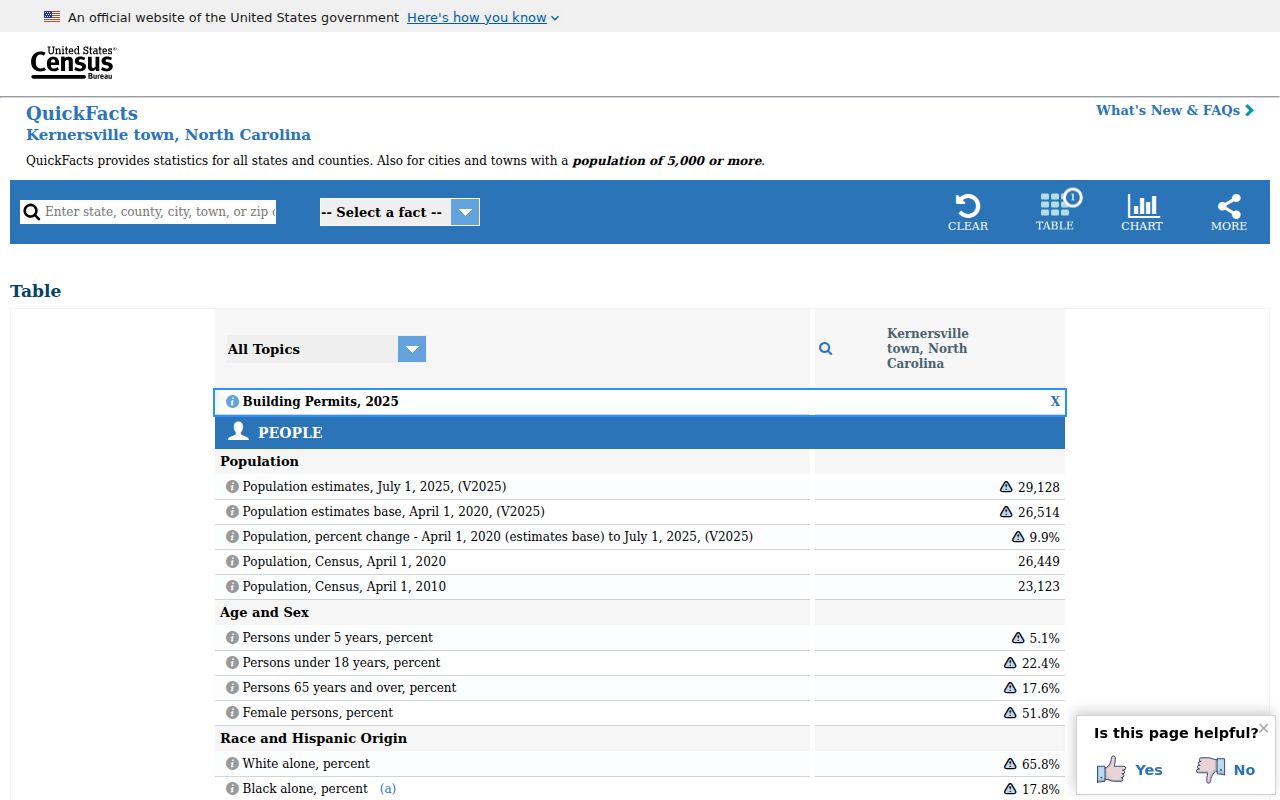The width and height of the screenshot is (1280, 800).
Task: Click info icon for Building Permits, 2025
Action: point(232,401)
